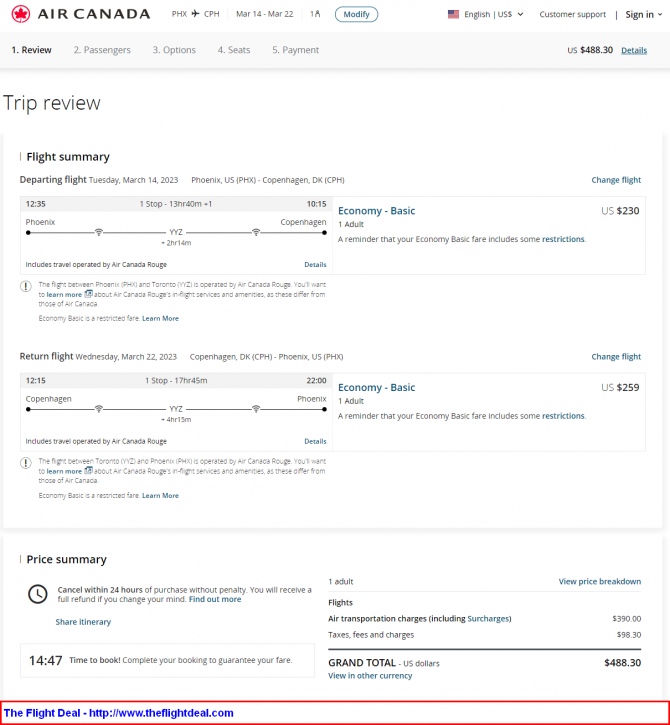Open restrictions link in return fare reminder
The height and width of the screenshot is (725, 670).
(563, 416)
